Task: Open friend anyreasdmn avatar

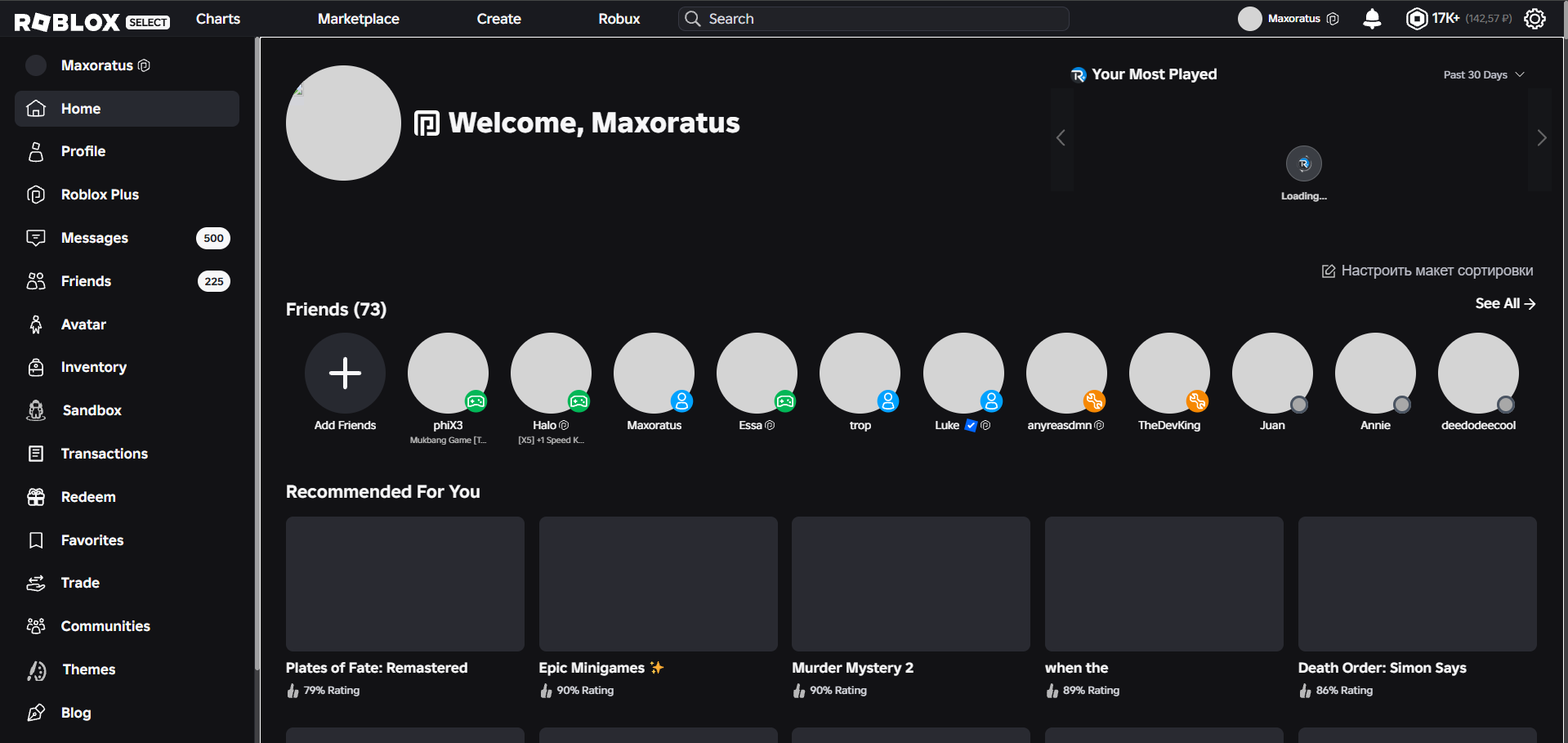Action: [x=1066, y=373]
